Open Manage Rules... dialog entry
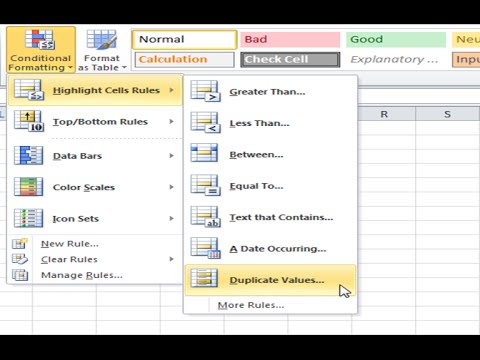 [x=95, y=275]
